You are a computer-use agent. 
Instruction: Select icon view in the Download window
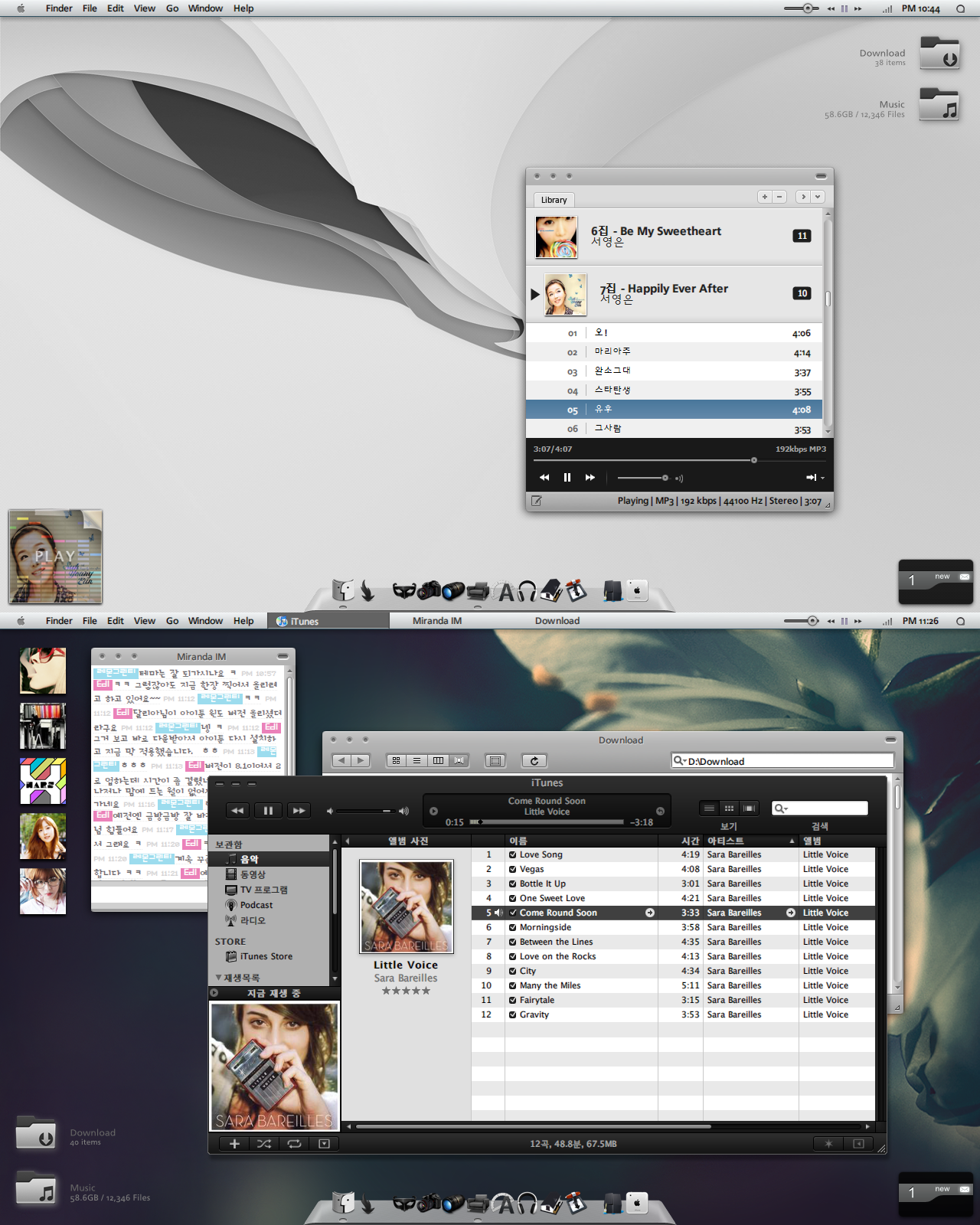[x=396, y=760]
